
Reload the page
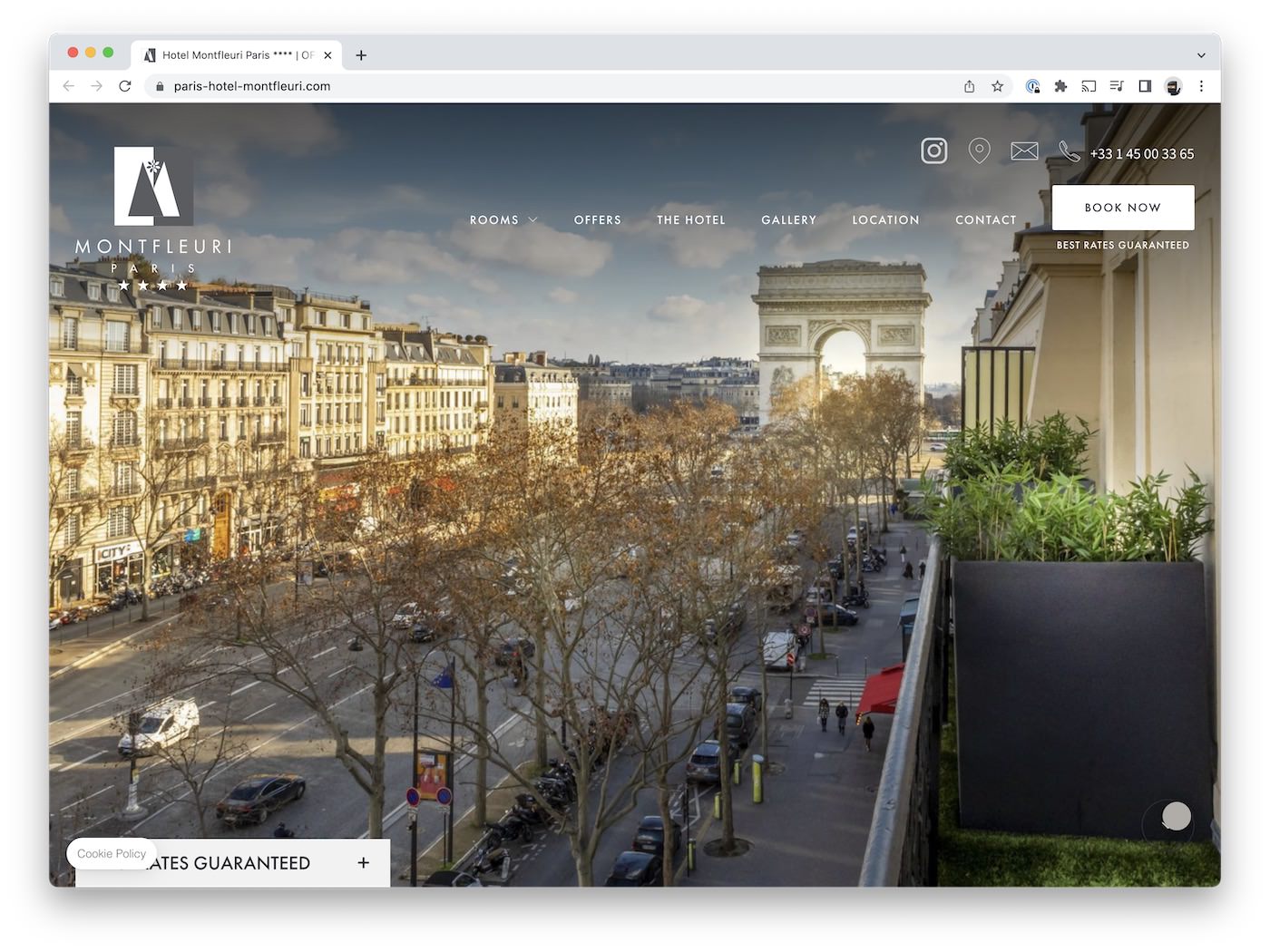125,86
